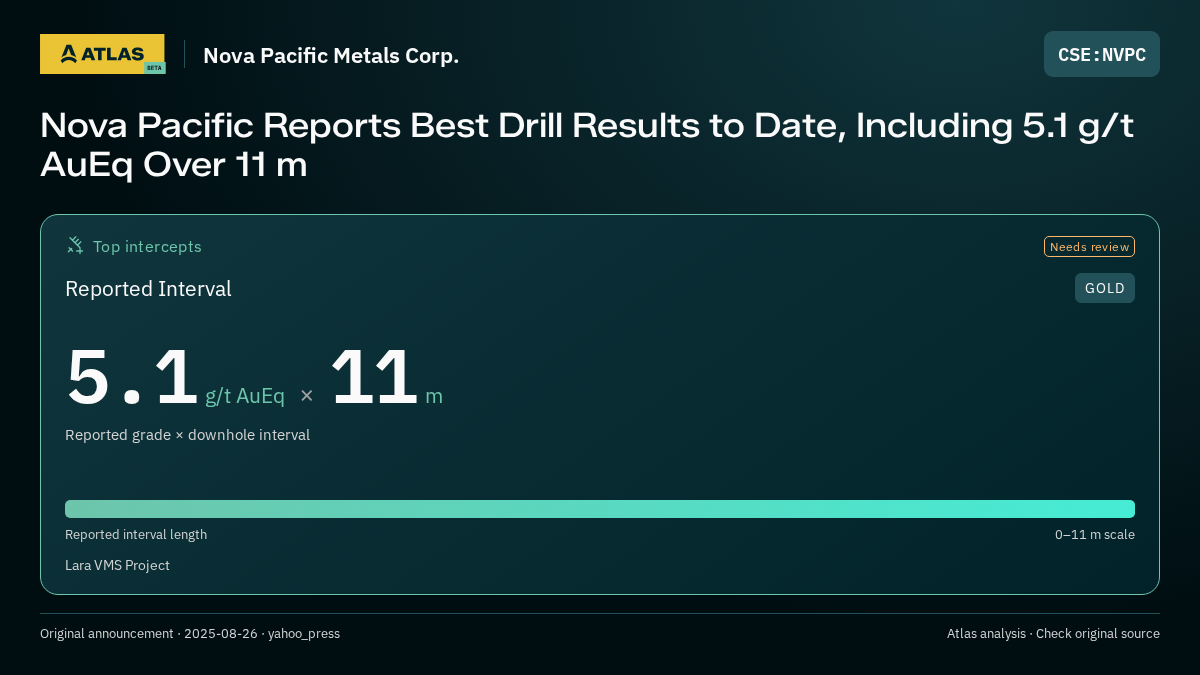Viewport: 1200px width, 675px height.
Task: Click the Nova Pacific Metals Corp. company name
Action: 331,55
